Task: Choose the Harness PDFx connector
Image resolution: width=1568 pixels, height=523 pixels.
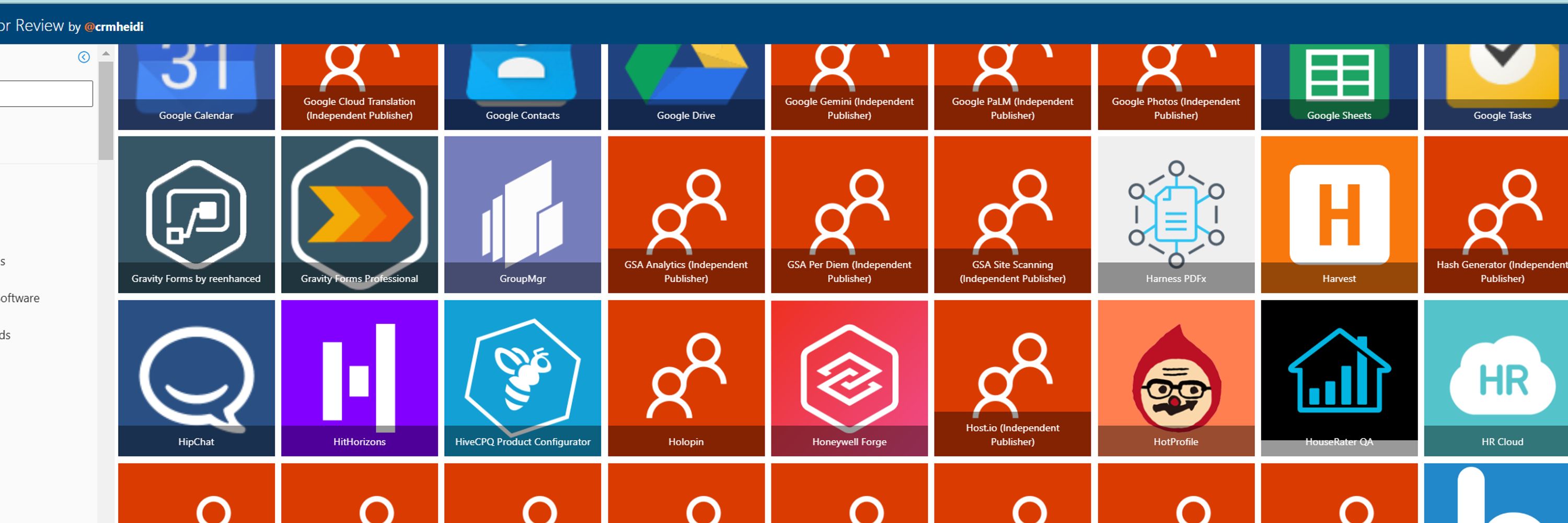Action: pyautogui.click(x=1176, y=214)
